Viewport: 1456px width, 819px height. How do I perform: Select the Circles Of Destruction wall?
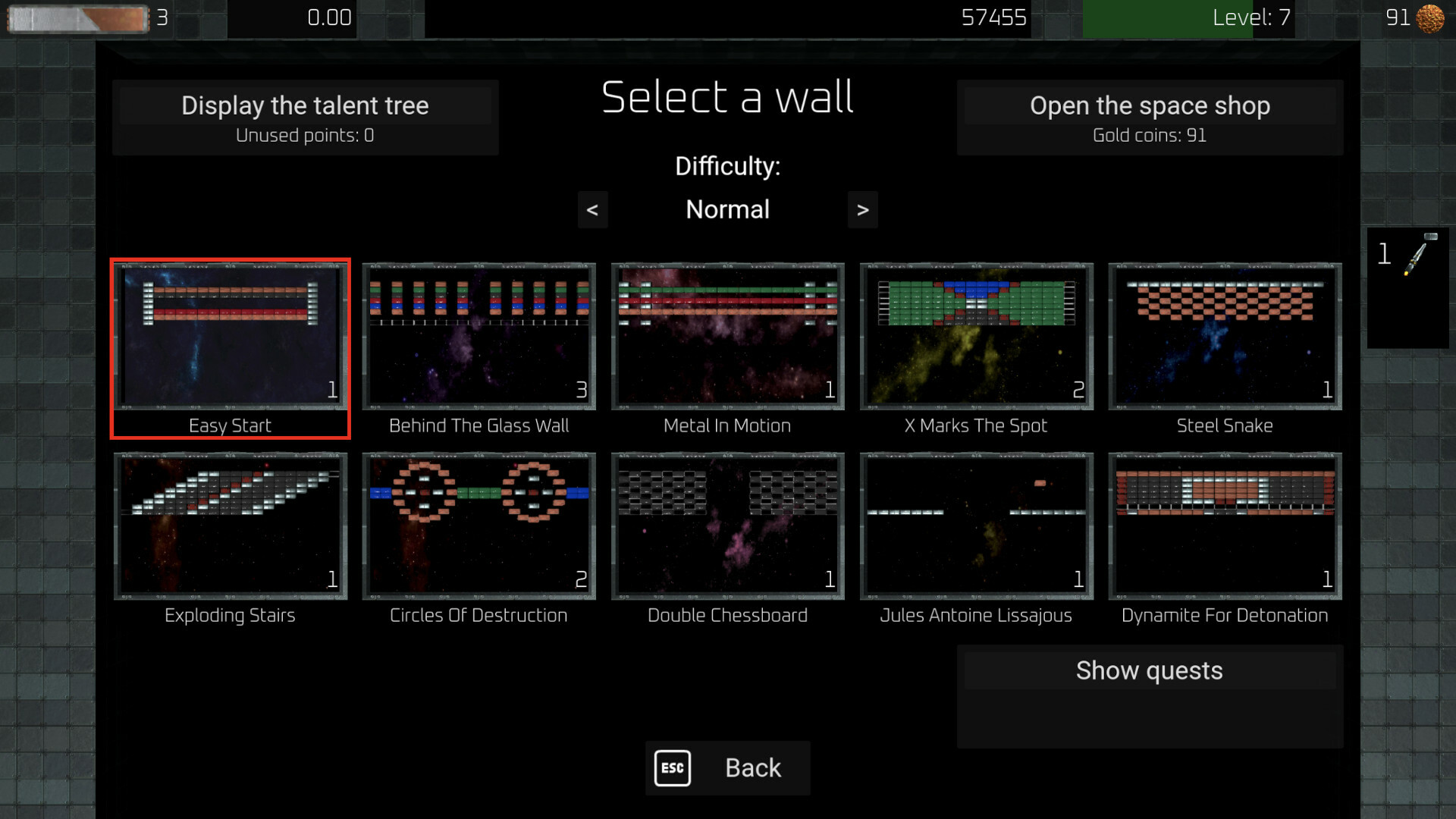tap(479, 526)
